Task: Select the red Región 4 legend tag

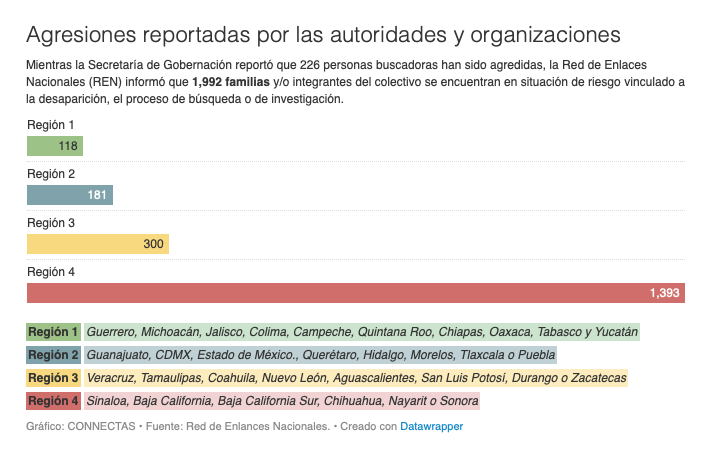Action: pos(54,401)
